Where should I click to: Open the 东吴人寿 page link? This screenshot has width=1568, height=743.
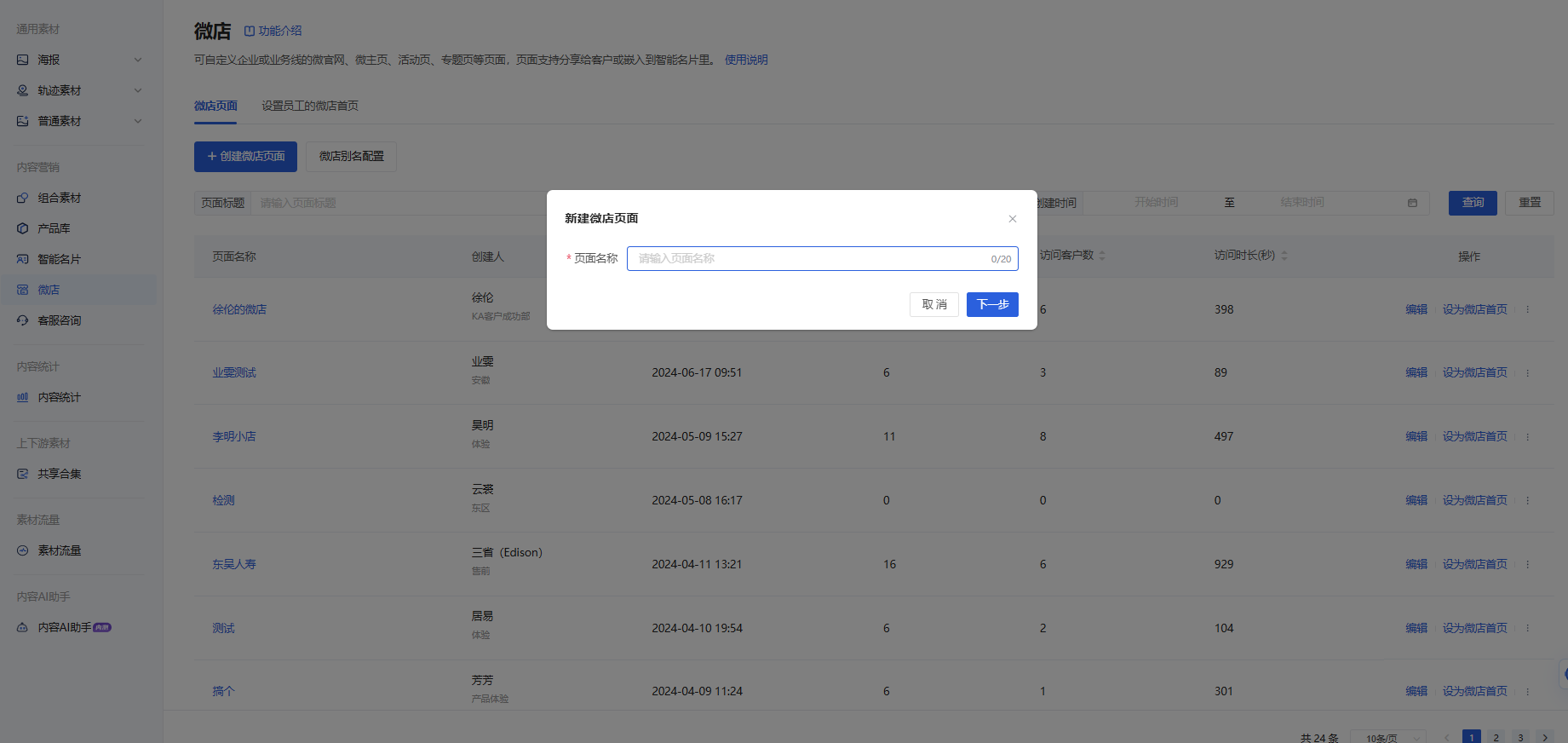click(x=234, y=564)
